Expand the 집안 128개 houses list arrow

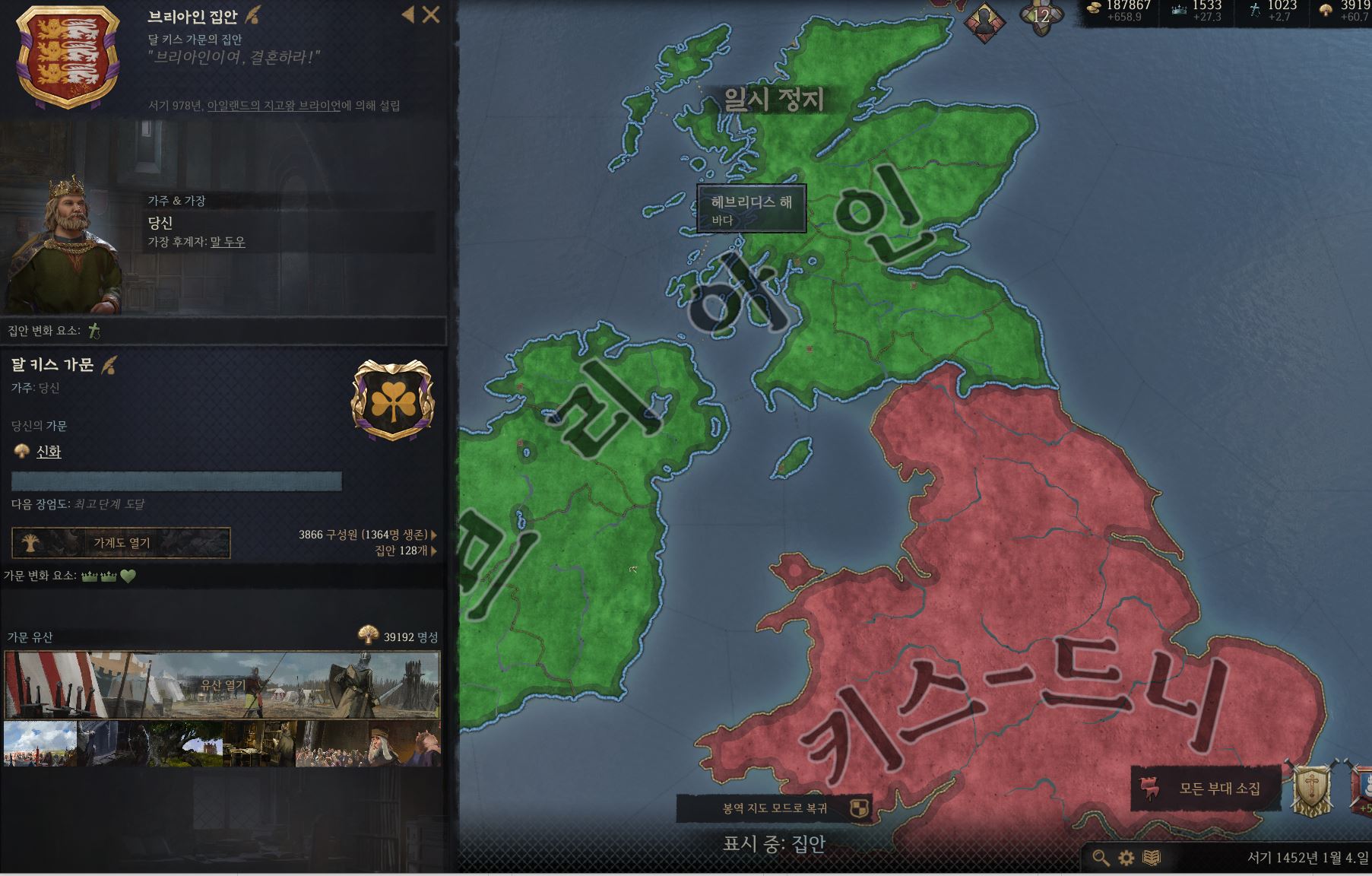coord(434,551)
